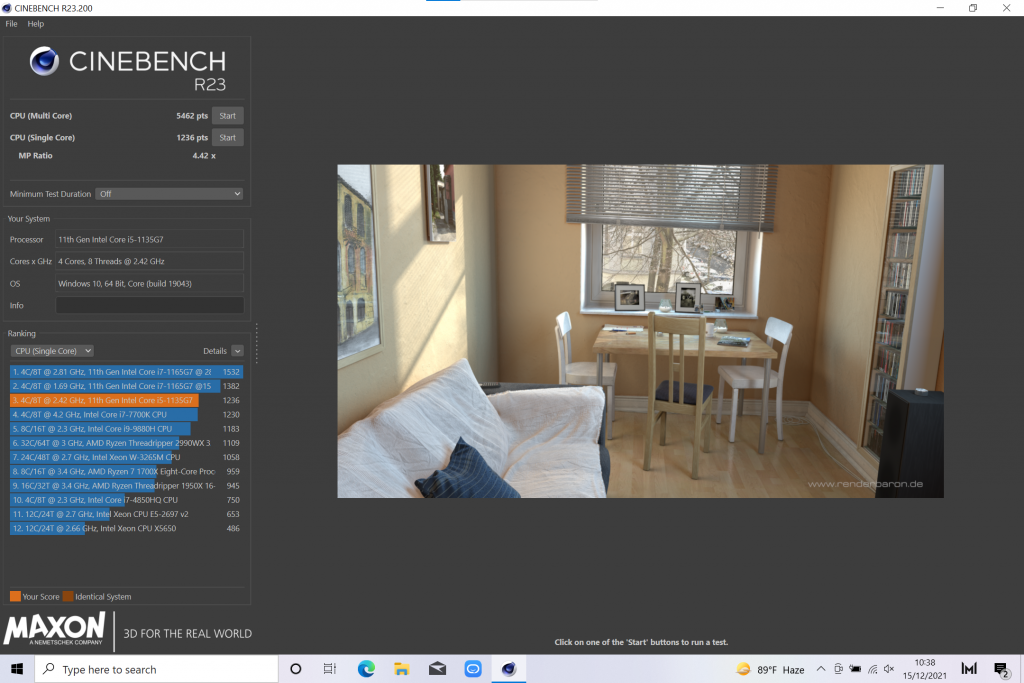Click the Maxon logo
This screenshot has height=683, width=1024.
(x=54, y=629)
